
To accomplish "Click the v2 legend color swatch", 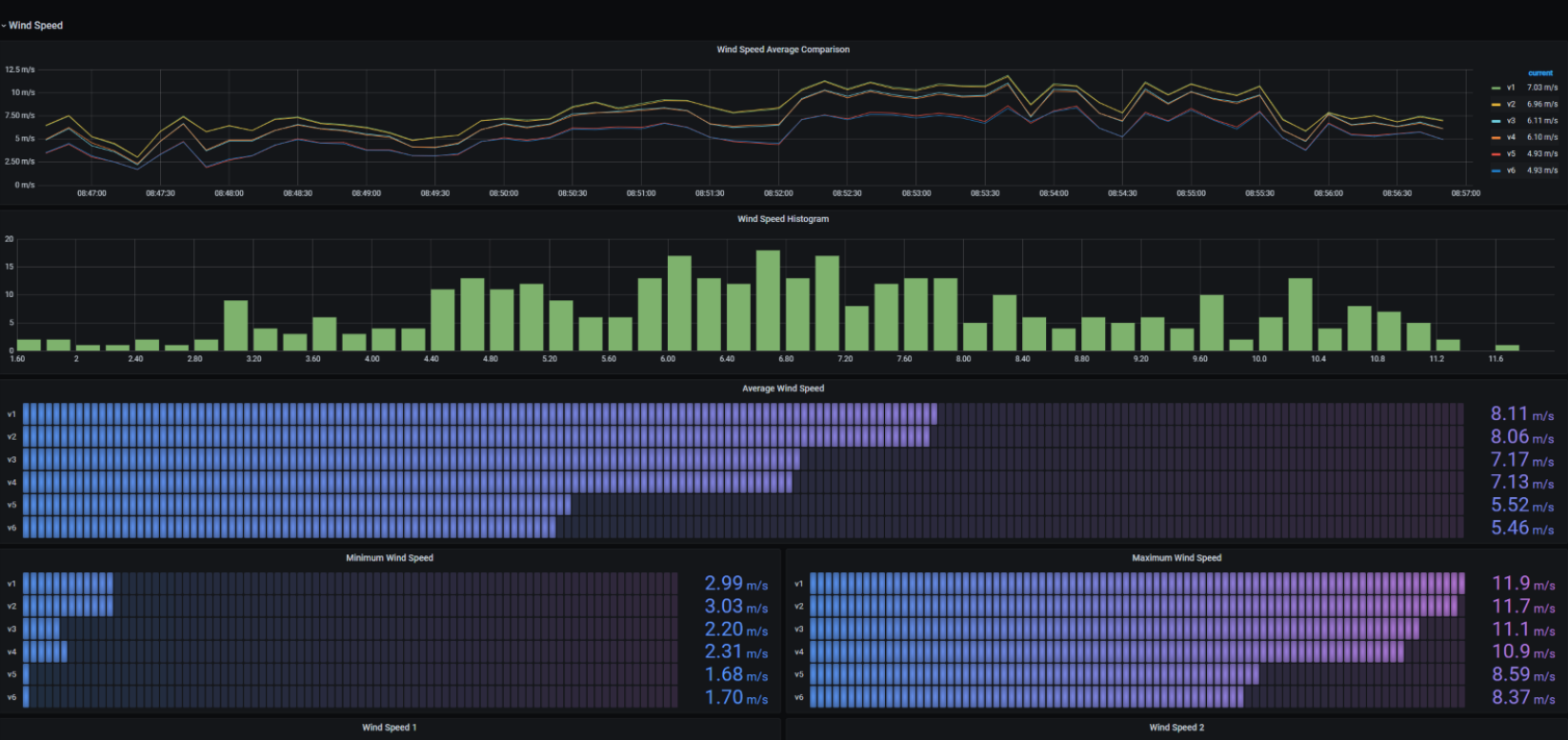I will [1497, 104].
